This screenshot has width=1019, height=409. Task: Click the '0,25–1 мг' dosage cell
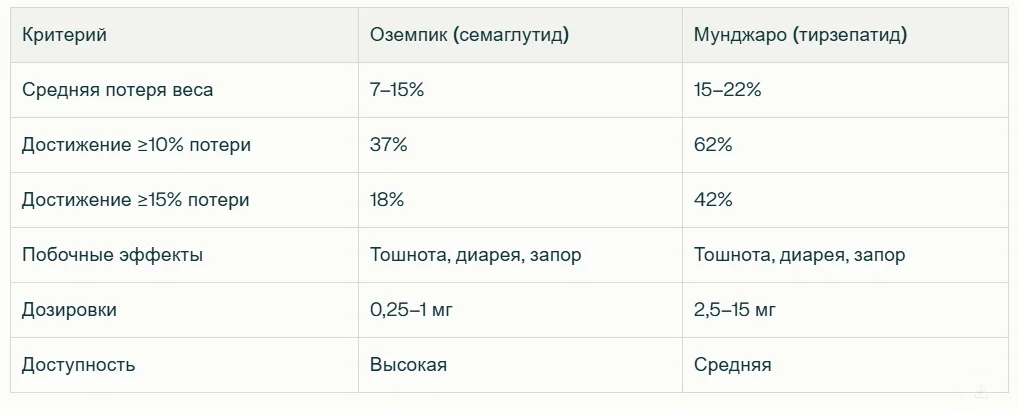[411, 310]
